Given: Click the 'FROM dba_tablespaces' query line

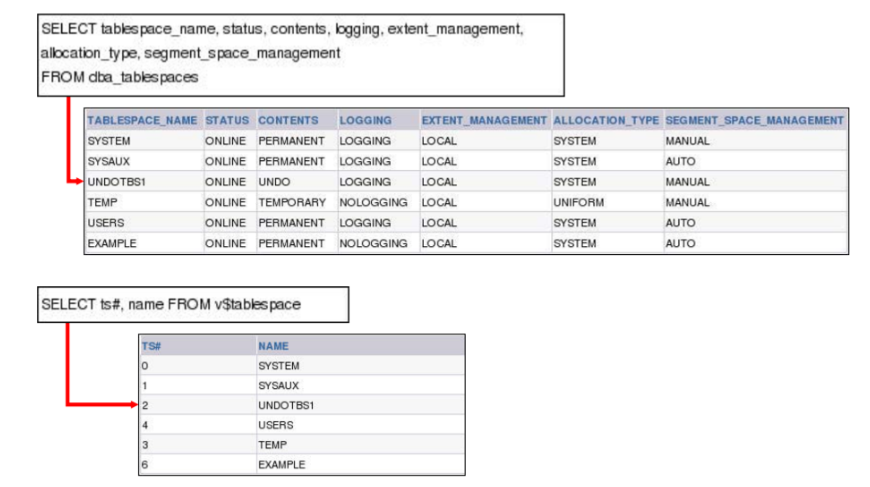Looking at the screenshot, I should pos(120,77).
